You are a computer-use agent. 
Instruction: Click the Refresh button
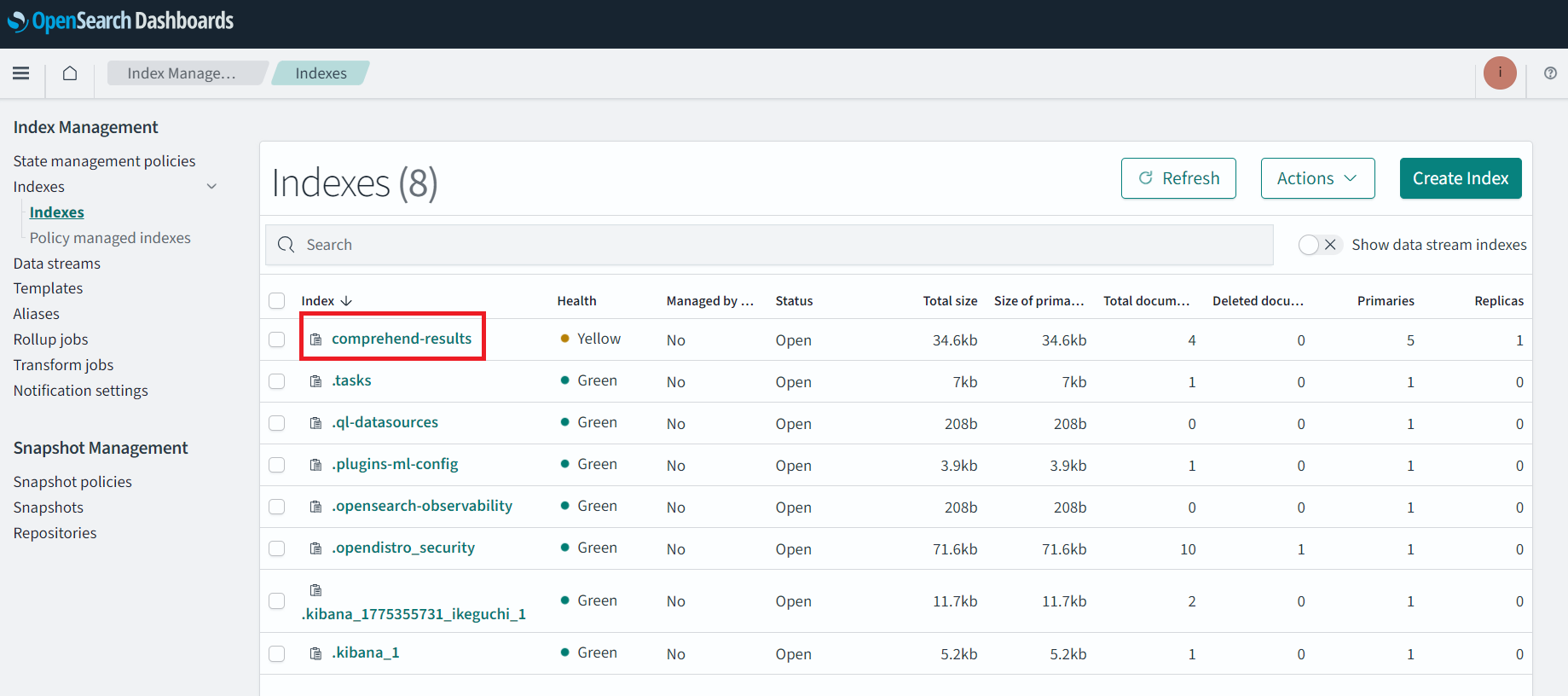coord(1178,178)
